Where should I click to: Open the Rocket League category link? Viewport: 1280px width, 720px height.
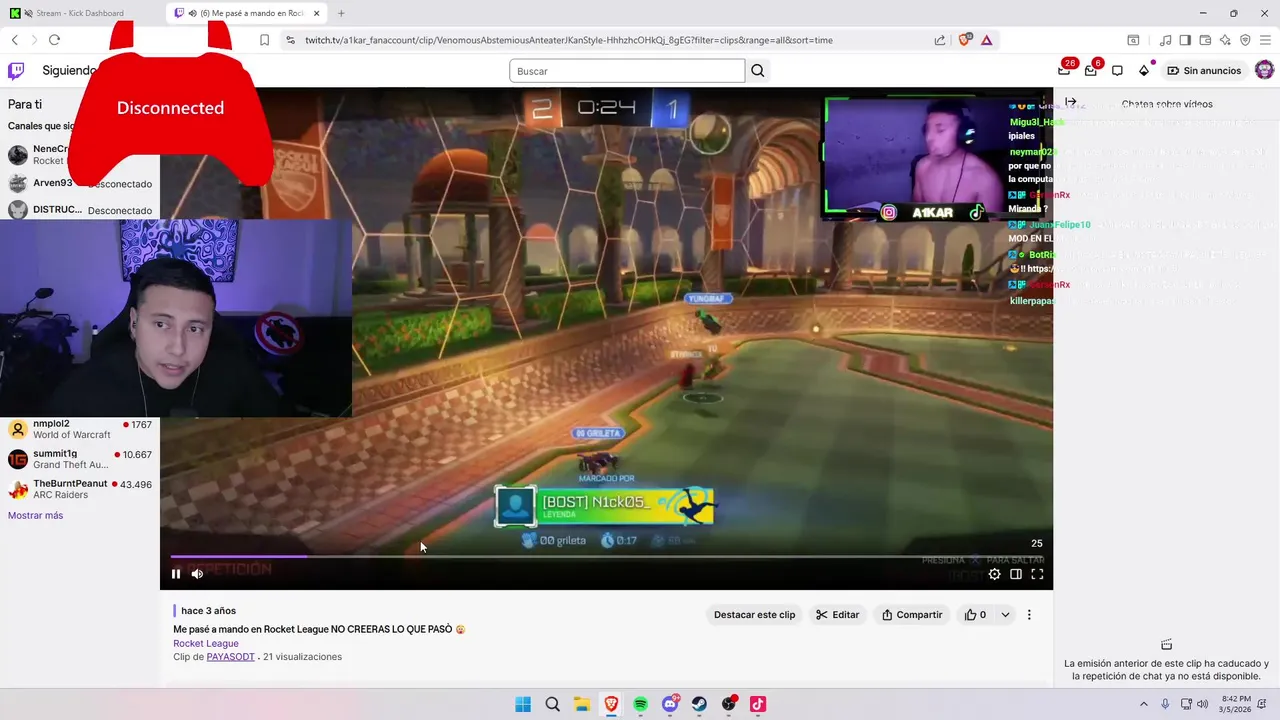coord(206,643)
